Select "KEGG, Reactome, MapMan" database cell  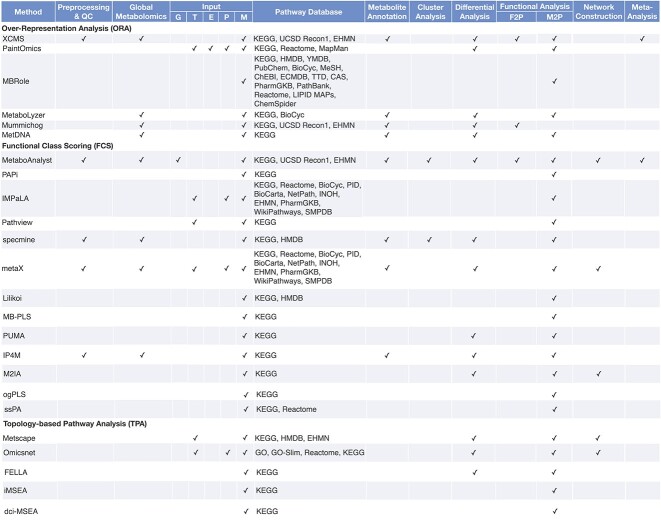click(x=301, y=48)
